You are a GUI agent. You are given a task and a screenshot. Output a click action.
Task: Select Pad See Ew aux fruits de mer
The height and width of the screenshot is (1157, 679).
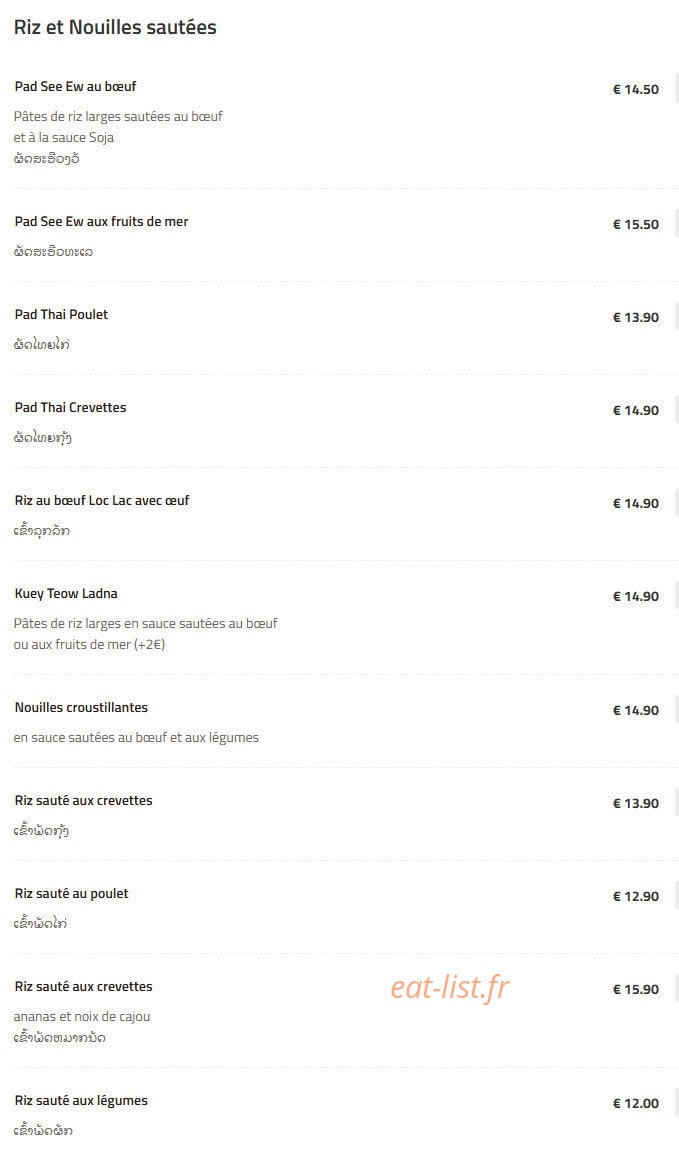(101, 221)
